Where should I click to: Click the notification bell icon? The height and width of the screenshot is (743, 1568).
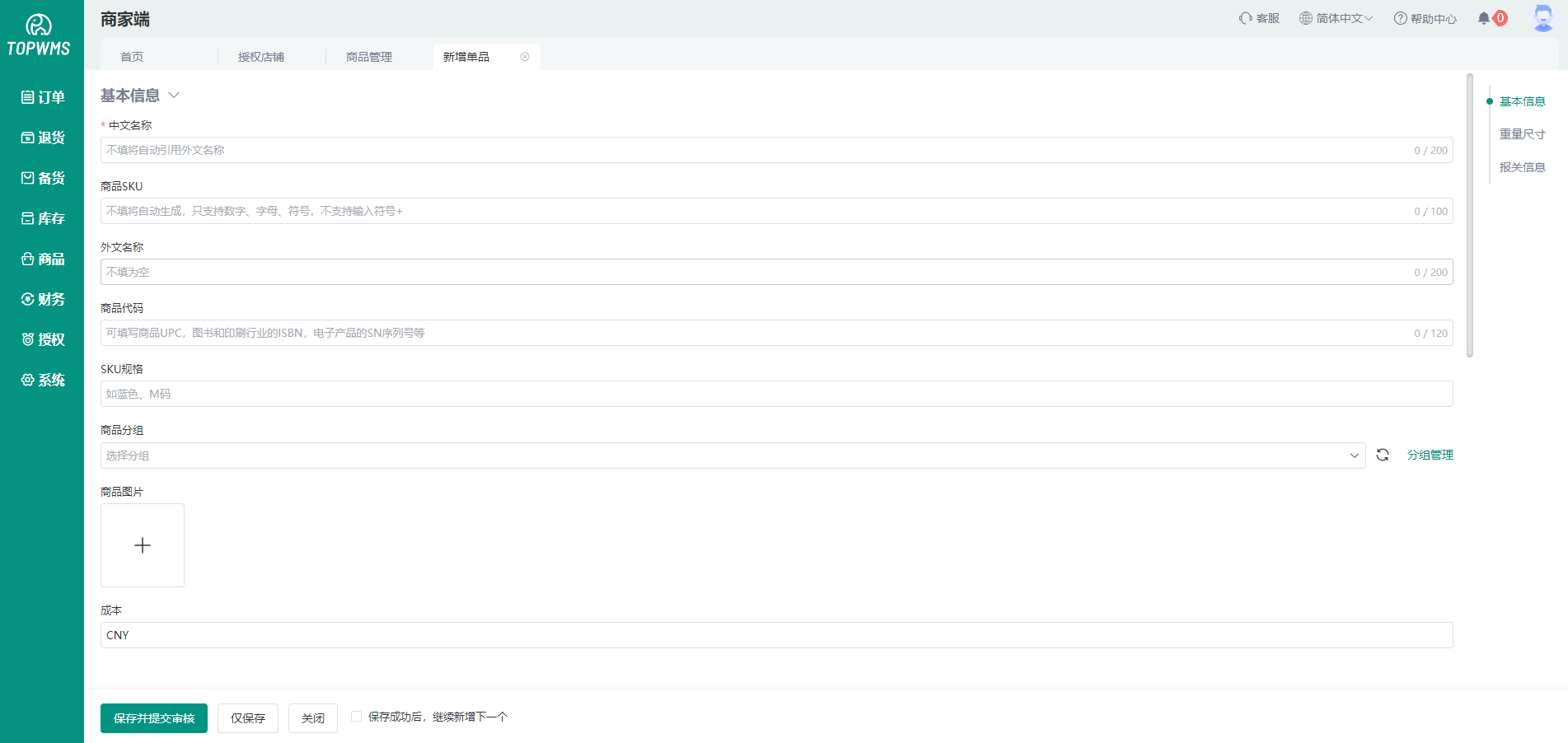pyautogui.click(x=1484, y=18)
